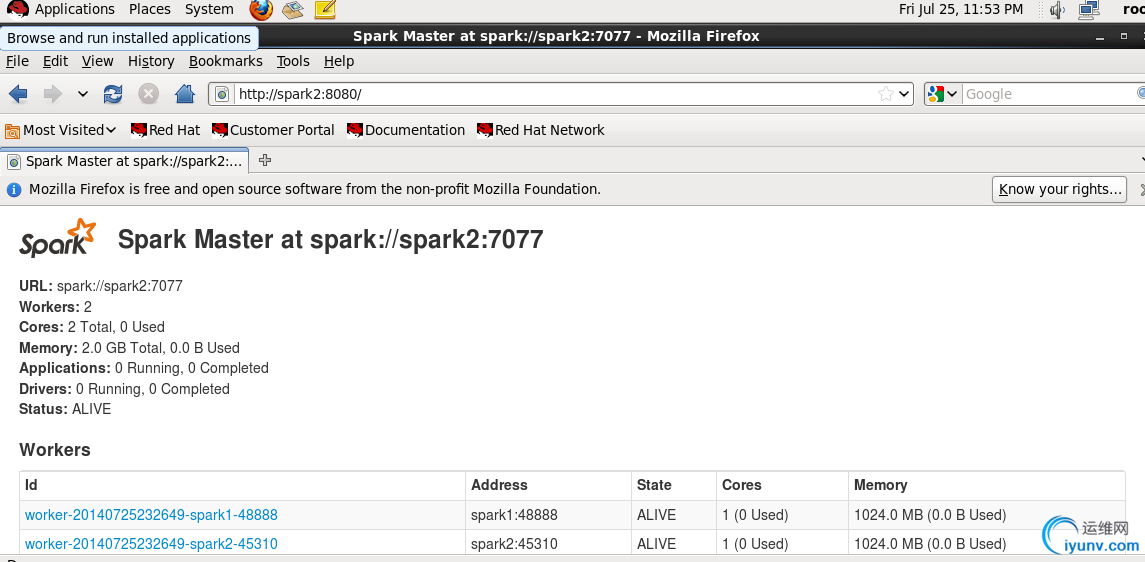Open a new tab with plus button
Viewport: 1145px width, 562px height.
[x=265, y=161]
